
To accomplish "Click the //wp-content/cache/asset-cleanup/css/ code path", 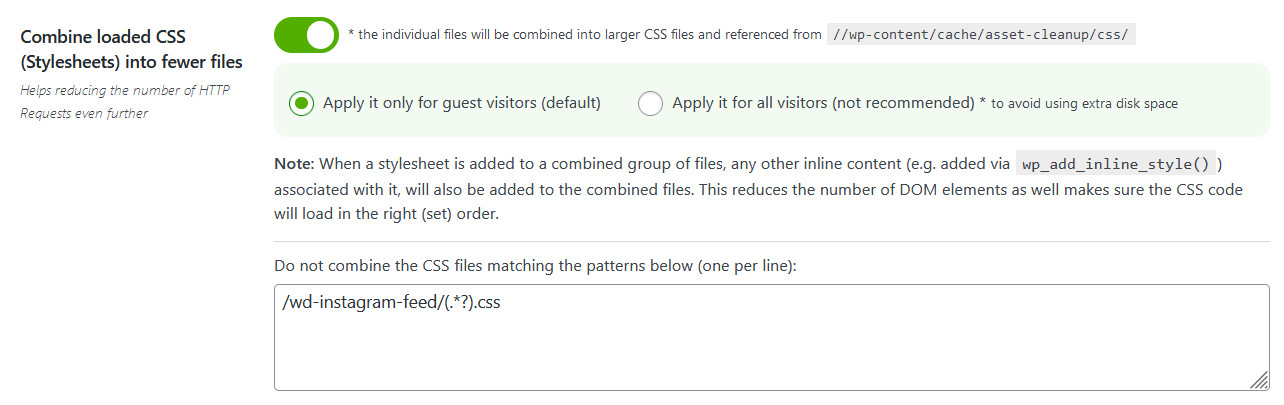I will click(x=981, y=34).
